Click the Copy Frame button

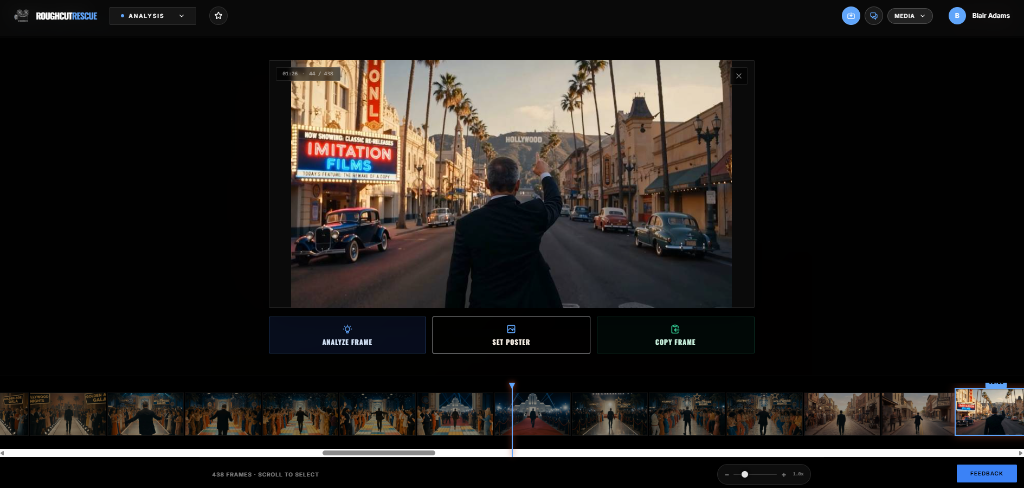click(x=675, y=335)
